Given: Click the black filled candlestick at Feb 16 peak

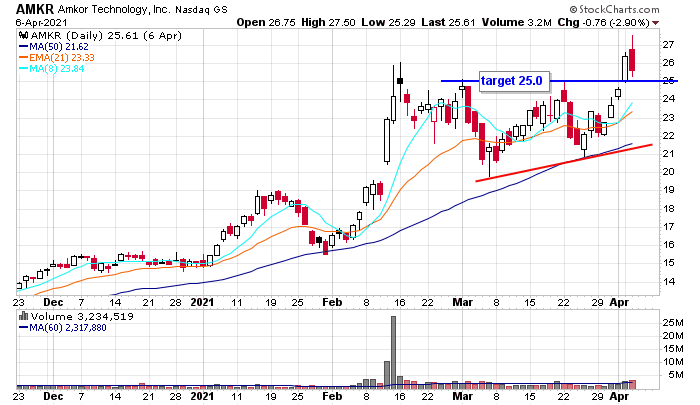Looking at the screenshot, I should [400, 81].
